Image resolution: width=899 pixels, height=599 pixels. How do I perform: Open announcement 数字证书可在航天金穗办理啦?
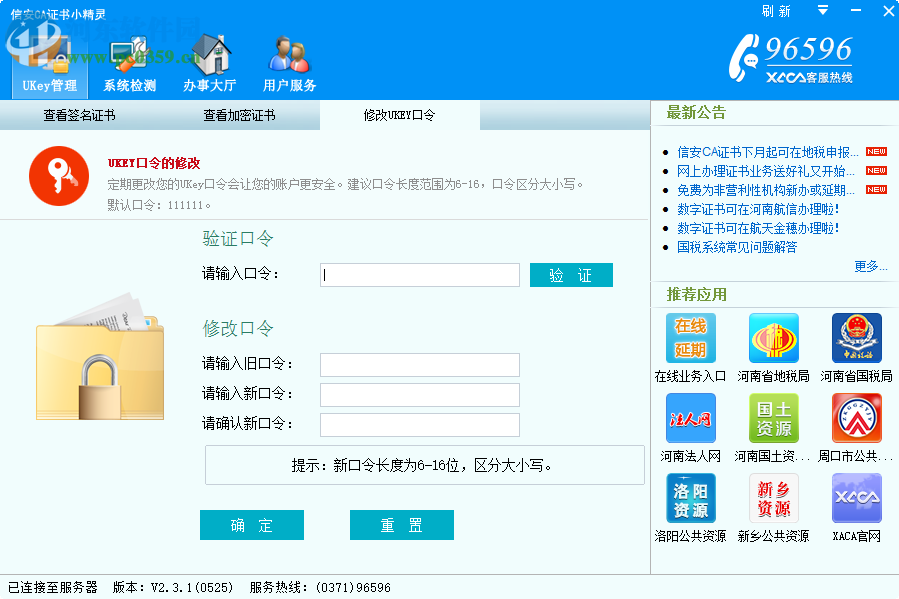click(x=758, y=228)
